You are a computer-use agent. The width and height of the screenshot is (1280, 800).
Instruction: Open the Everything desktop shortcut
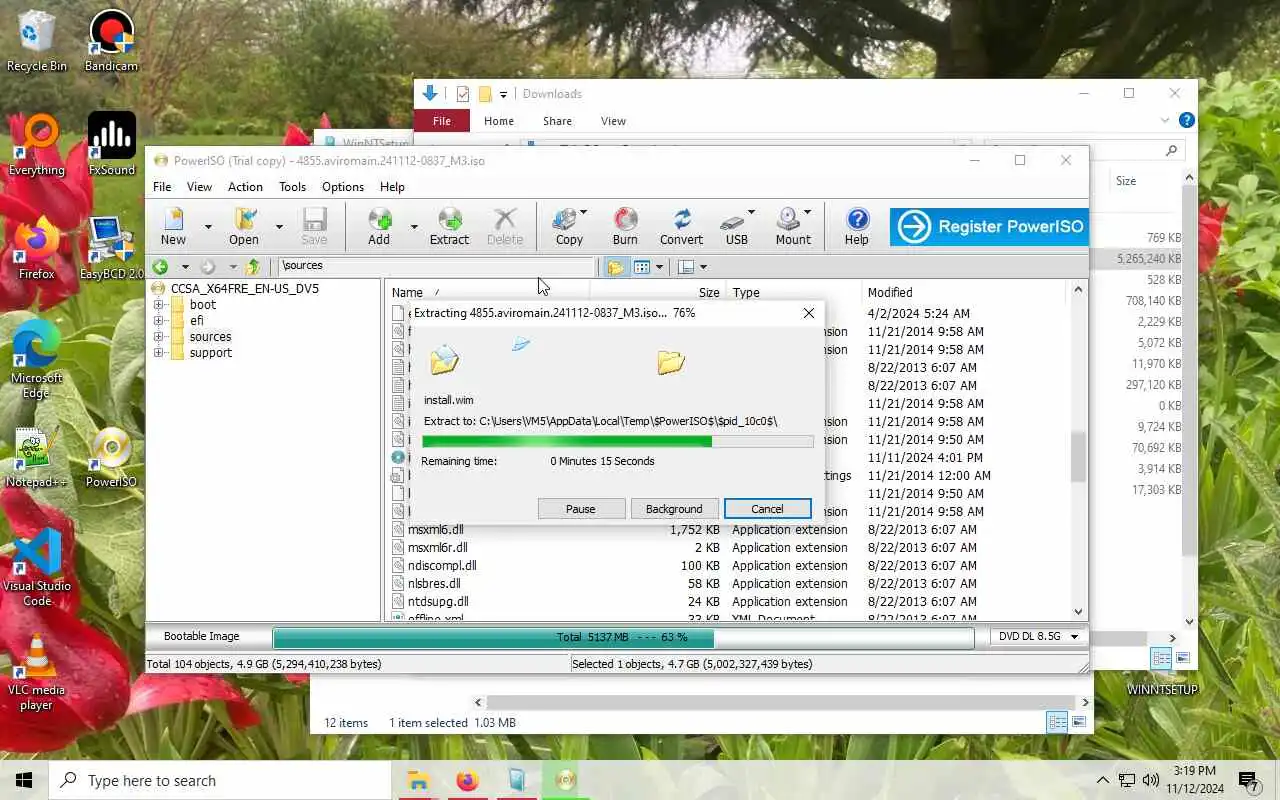(x=37, y=145)
